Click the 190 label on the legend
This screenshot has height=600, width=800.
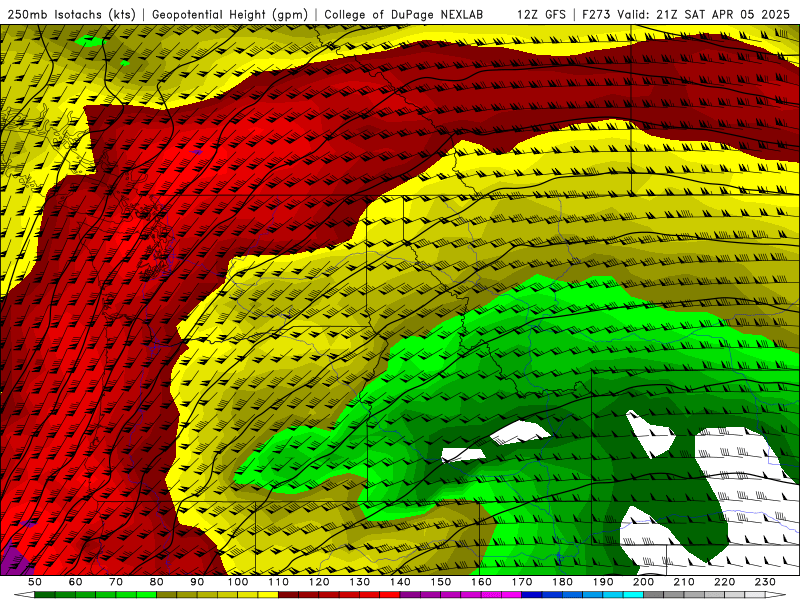[603, 582]
